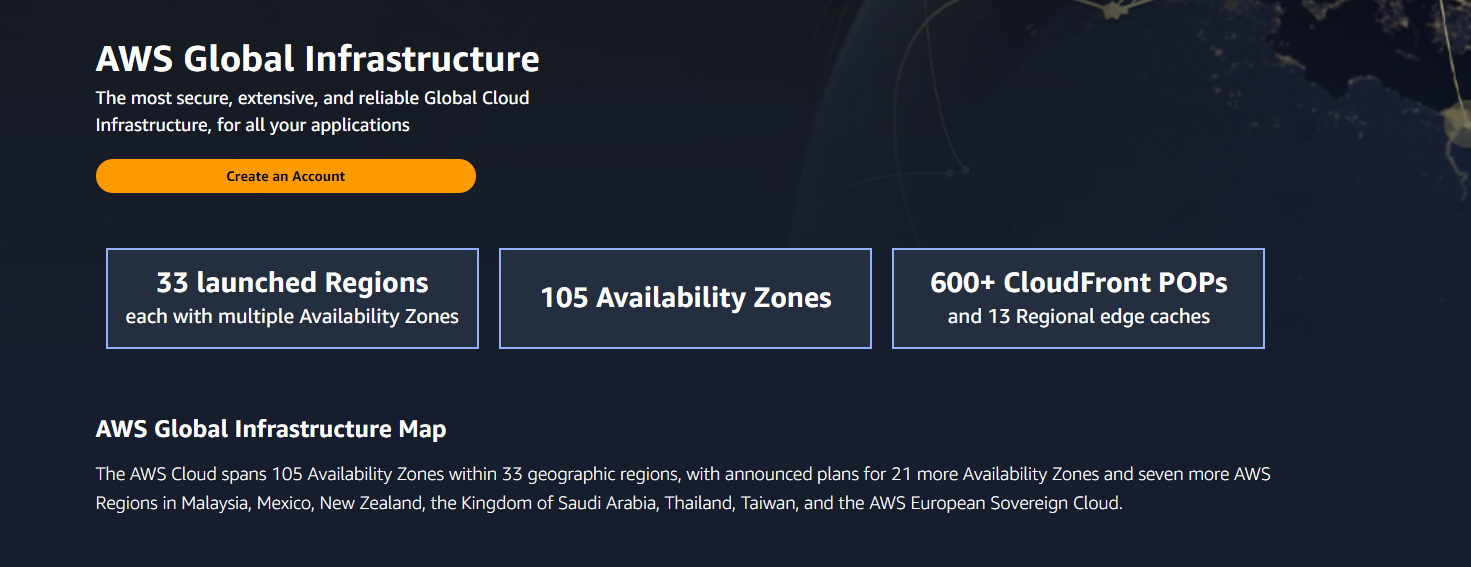
Task: Click the word Malaysia in the paragraph
Action: 214,503
